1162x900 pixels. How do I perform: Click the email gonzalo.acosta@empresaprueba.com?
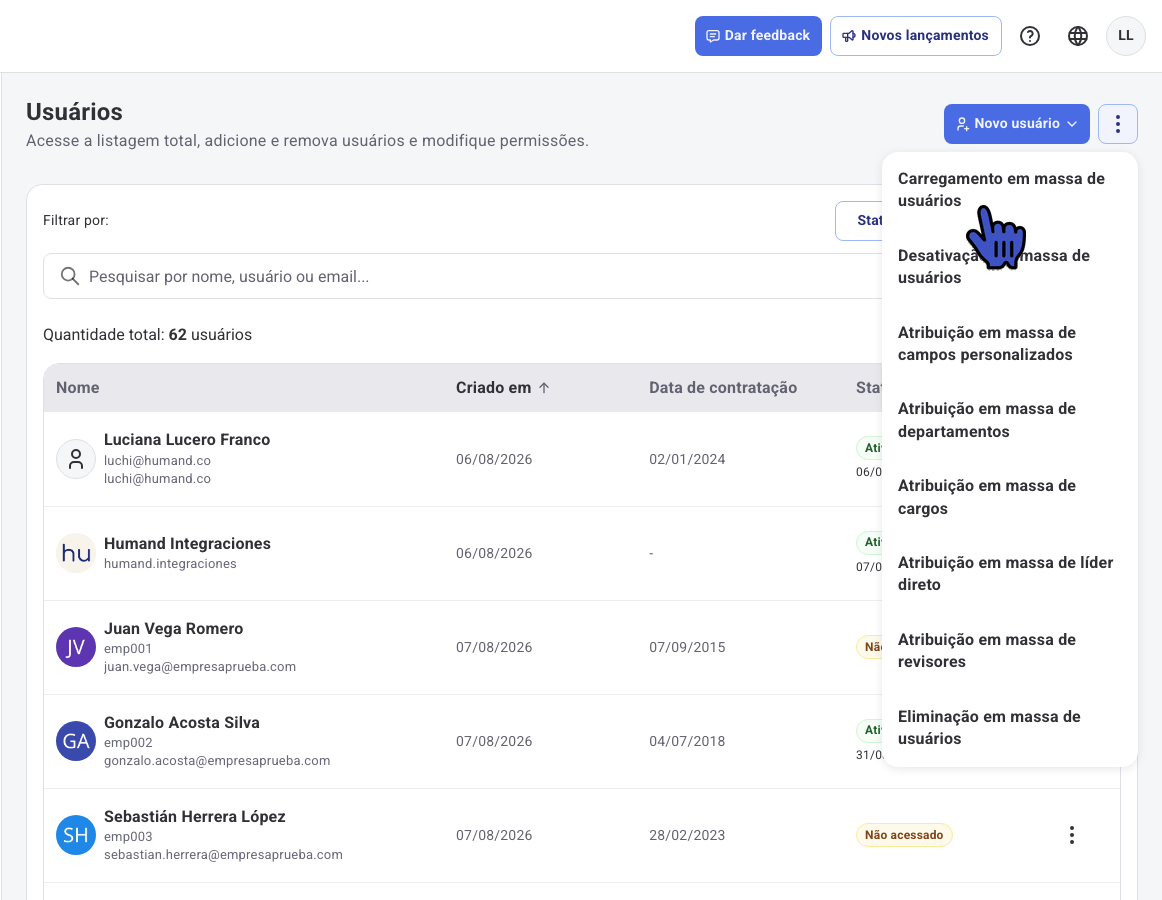tap(217, 761)
